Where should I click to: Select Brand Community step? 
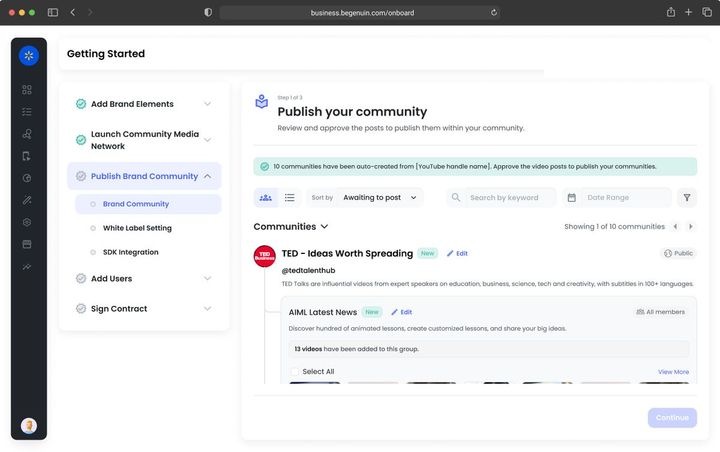(x=148, y=204)
